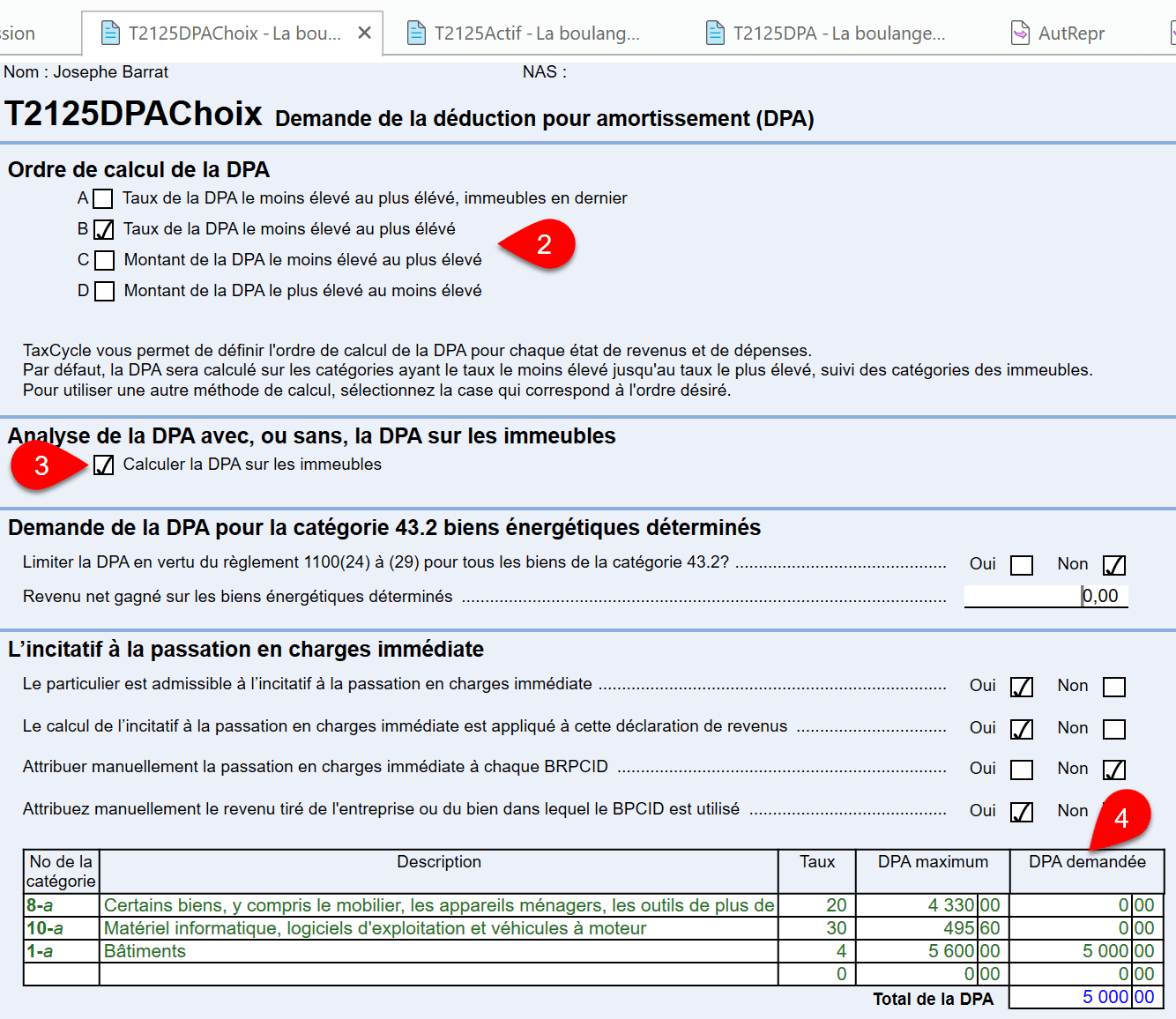Click the Taux value 20
The height and width of the screenshot is (1019, 1176).
pos(817,905)
